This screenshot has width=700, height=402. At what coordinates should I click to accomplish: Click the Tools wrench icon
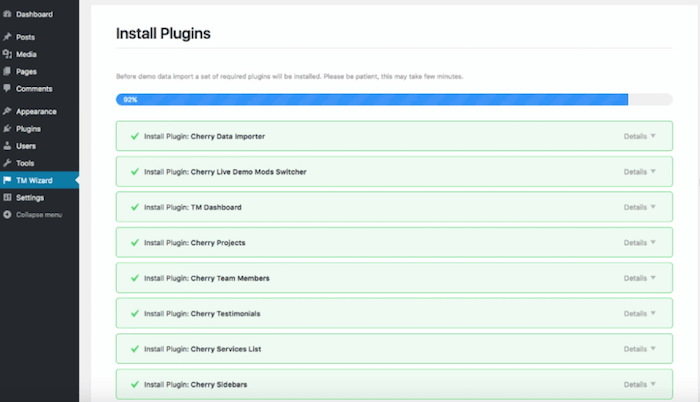coord(7,163)
